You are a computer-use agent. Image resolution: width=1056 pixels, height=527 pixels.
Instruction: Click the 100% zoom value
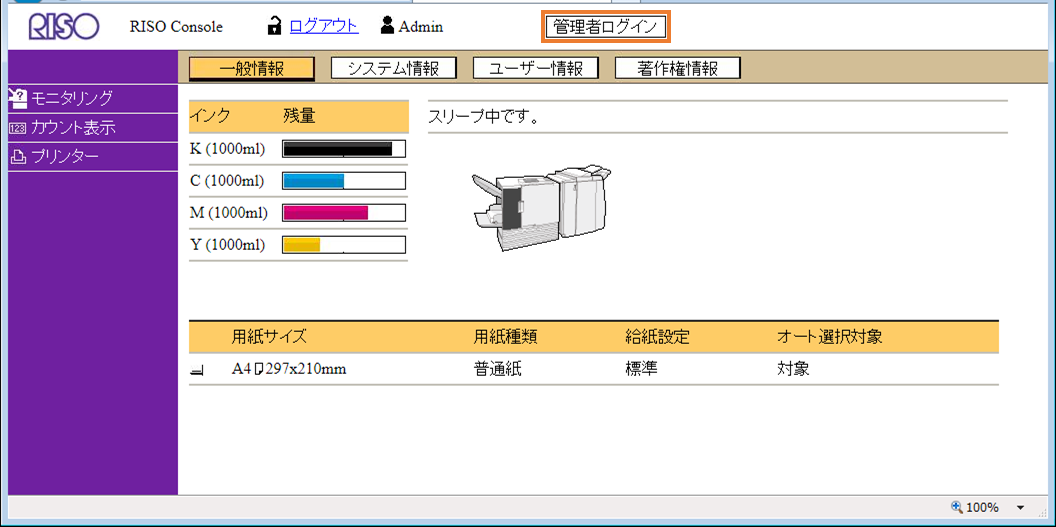[983, 507]
